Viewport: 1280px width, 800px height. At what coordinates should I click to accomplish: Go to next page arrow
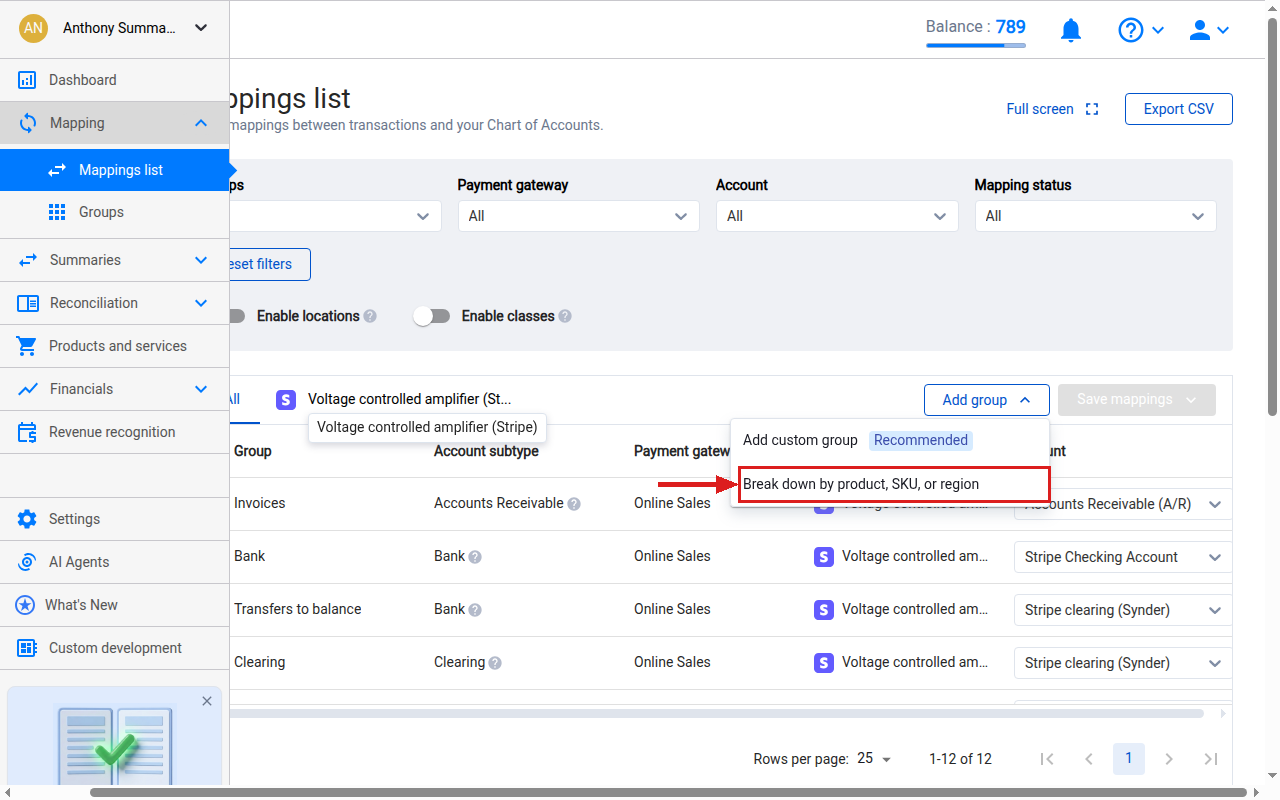pos(1169,759)
